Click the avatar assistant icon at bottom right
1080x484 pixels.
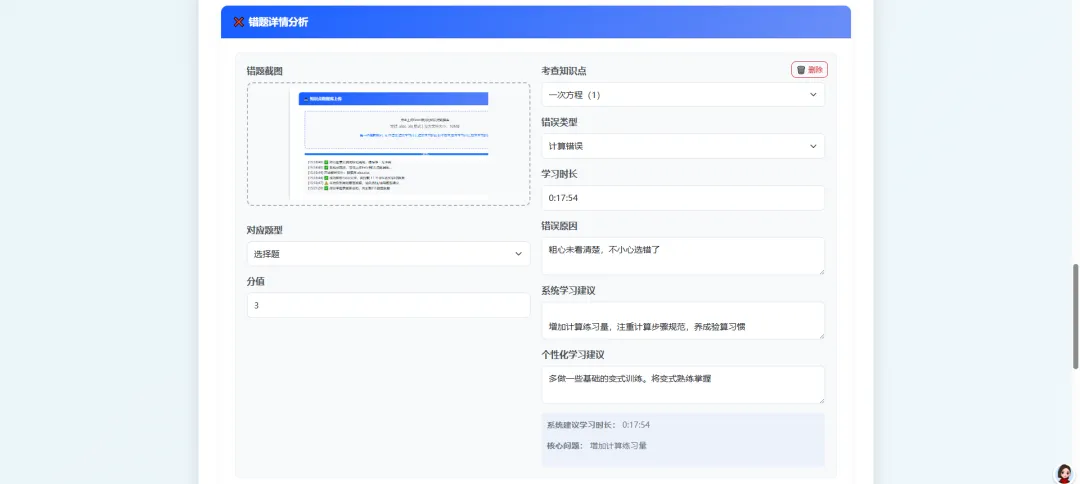[x=1064, y=474]
